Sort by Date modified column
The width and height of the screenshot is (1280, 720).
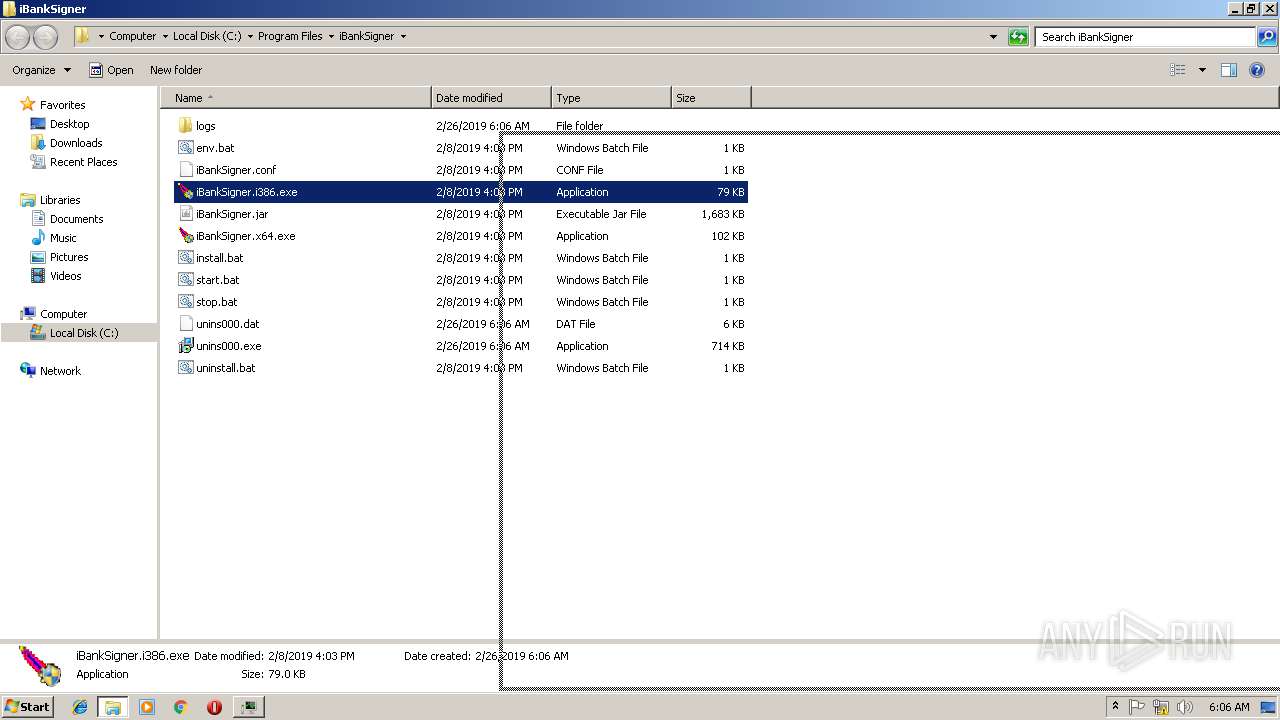tap(491, 98)
